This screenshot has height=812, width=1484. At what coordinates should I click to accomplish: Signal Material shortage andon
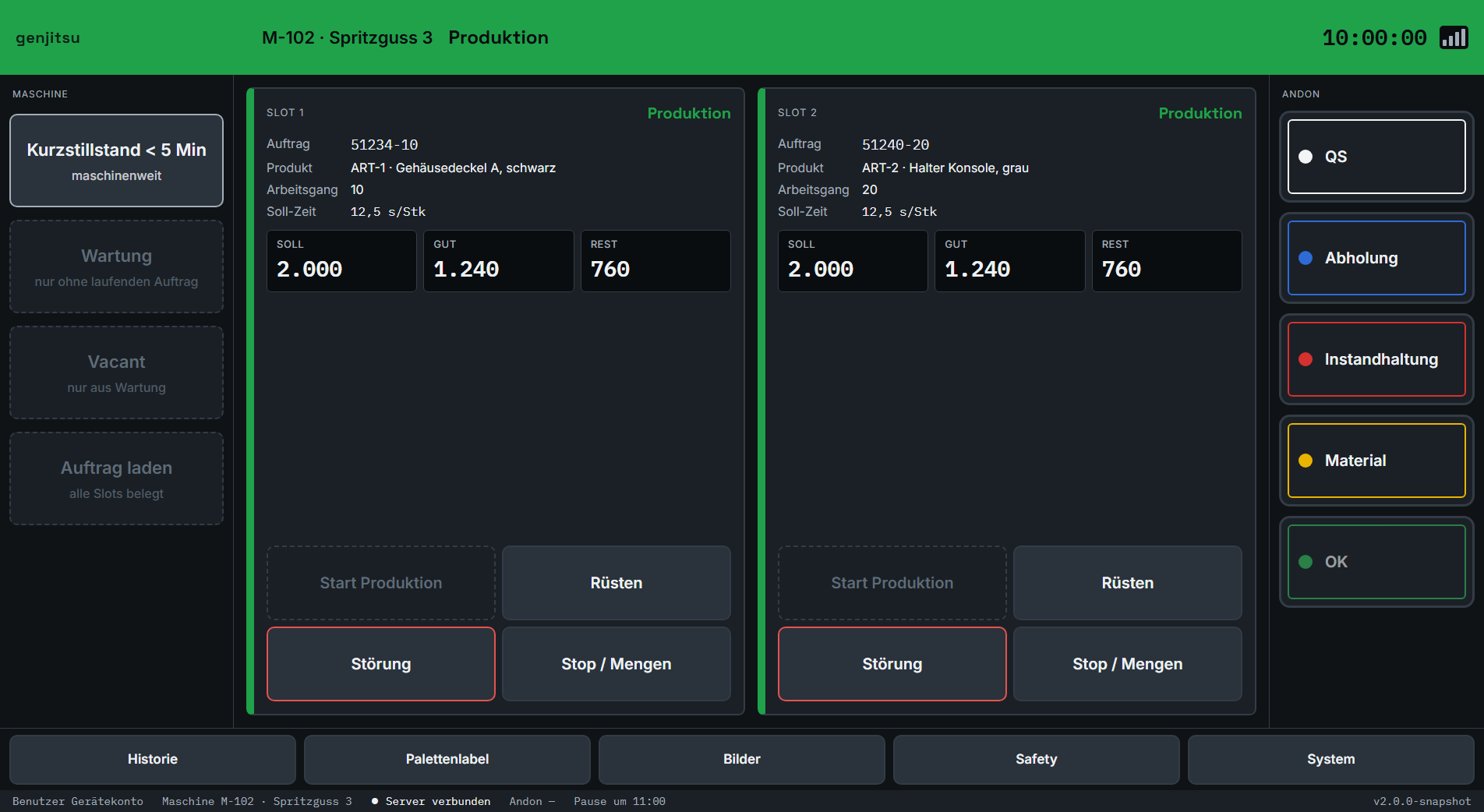pyautogui.click(x=1376, y=461)
